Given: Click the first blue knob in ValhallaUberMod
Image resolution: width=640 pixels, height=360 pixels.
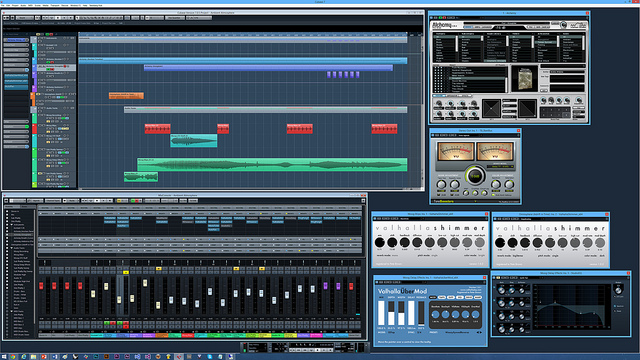Looking at the screenshot, I should [435, 315].
